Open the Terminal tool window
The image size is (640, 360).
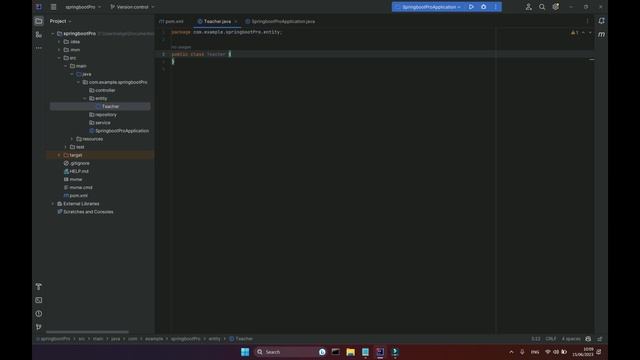point(39,300)
